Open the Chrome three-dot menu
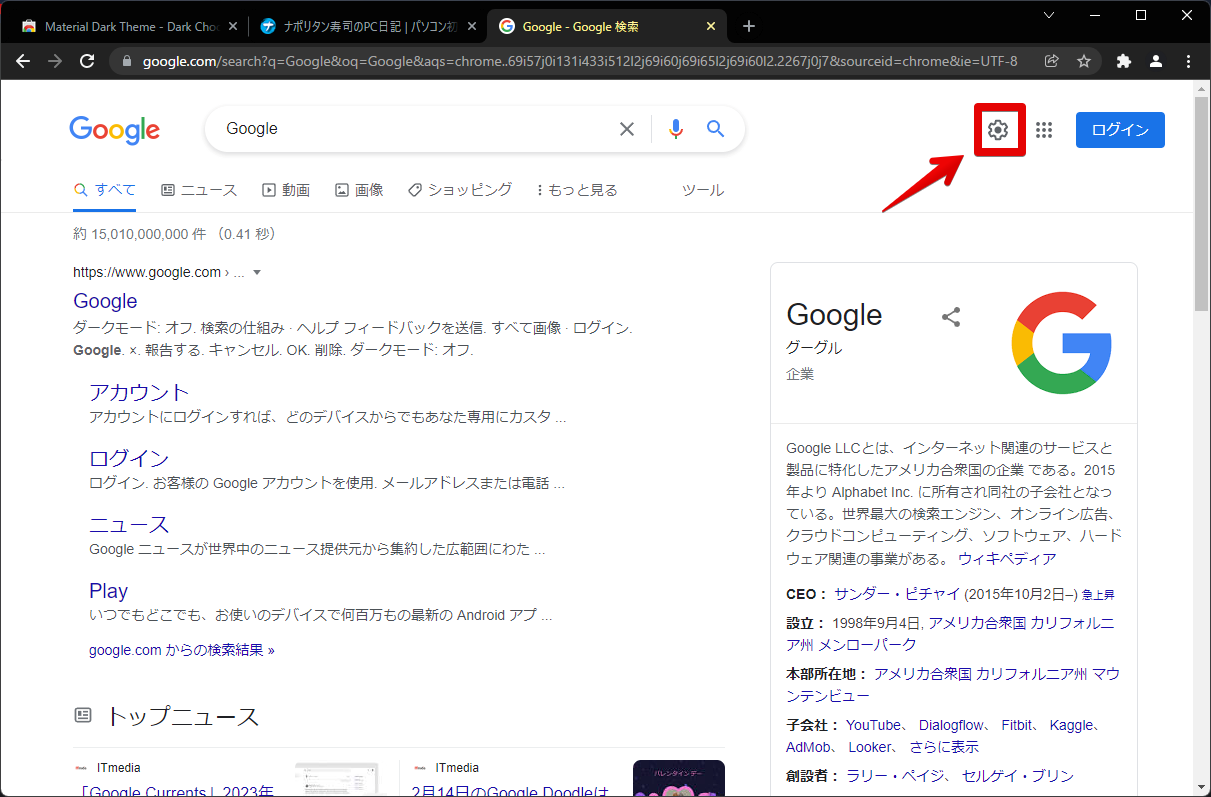The width and height of the screenshot is (1211, 797). [1188, 61]
